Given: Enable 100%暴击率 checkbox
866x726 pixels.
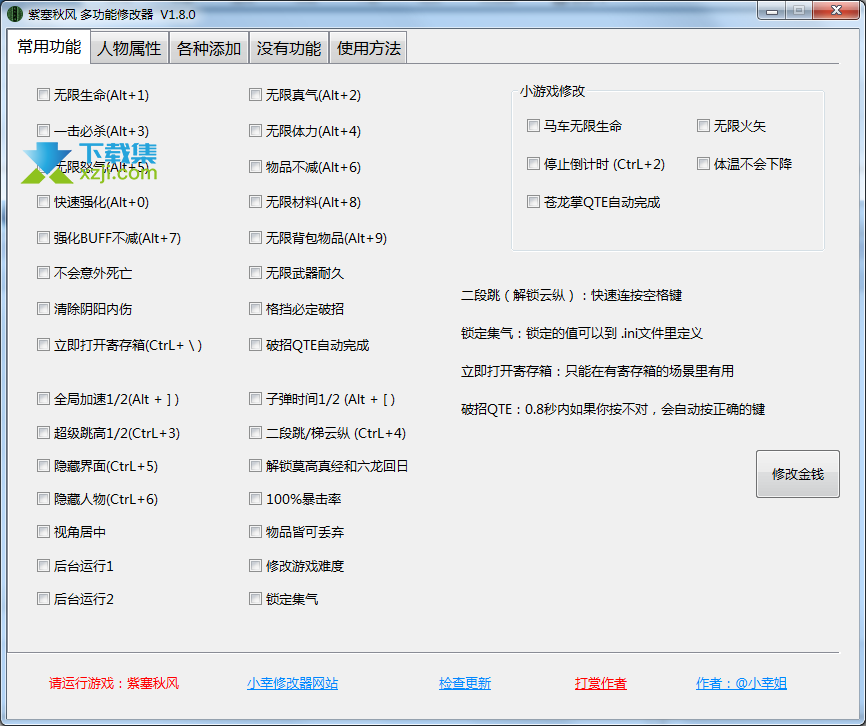Looking at the screenshot, I should (x=255, y=499).
